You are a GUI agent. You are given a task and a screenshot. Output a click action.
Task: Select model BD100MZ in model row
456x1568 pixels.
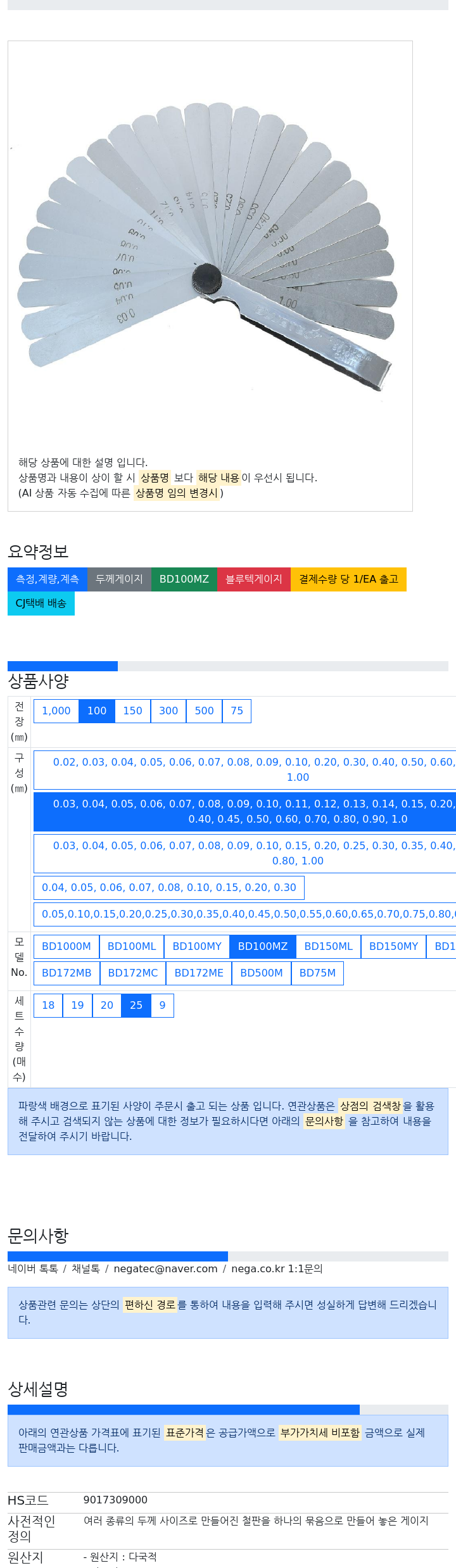[x=263, y=946]
